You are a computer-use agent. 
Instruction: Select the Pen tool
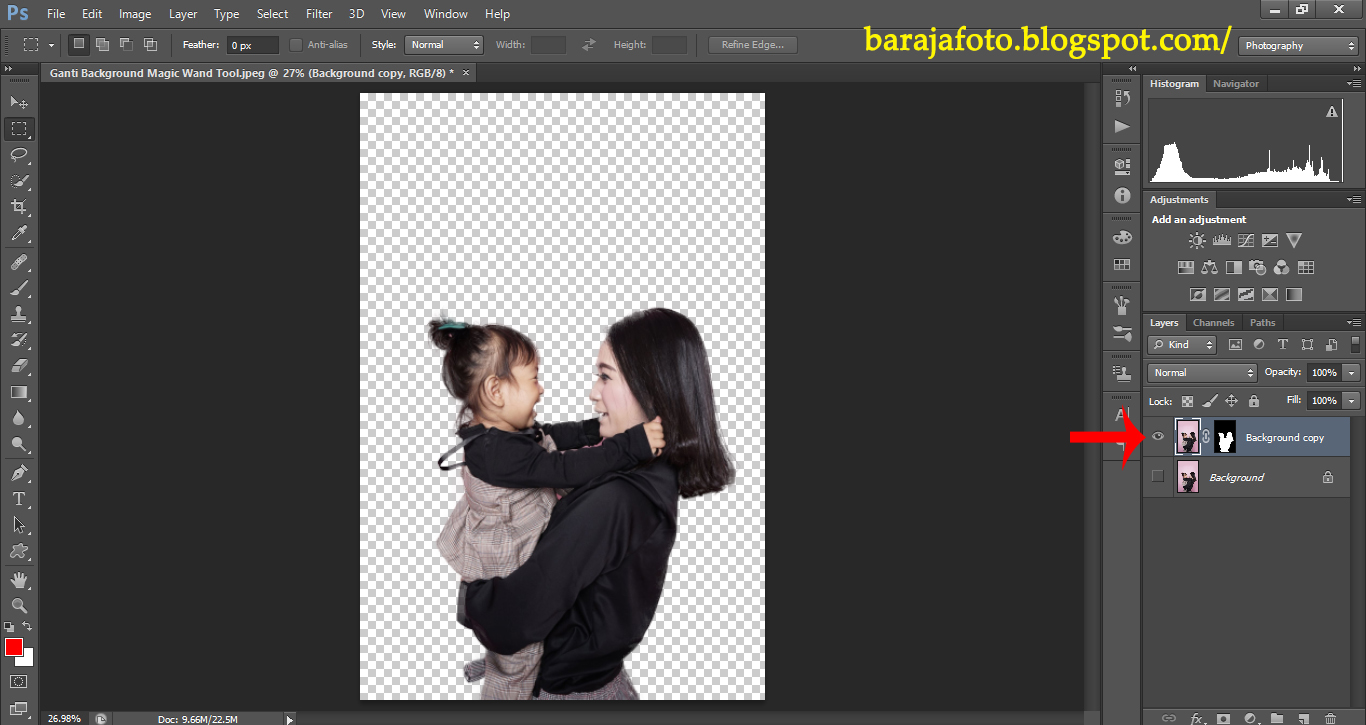[x=19, y=473]
